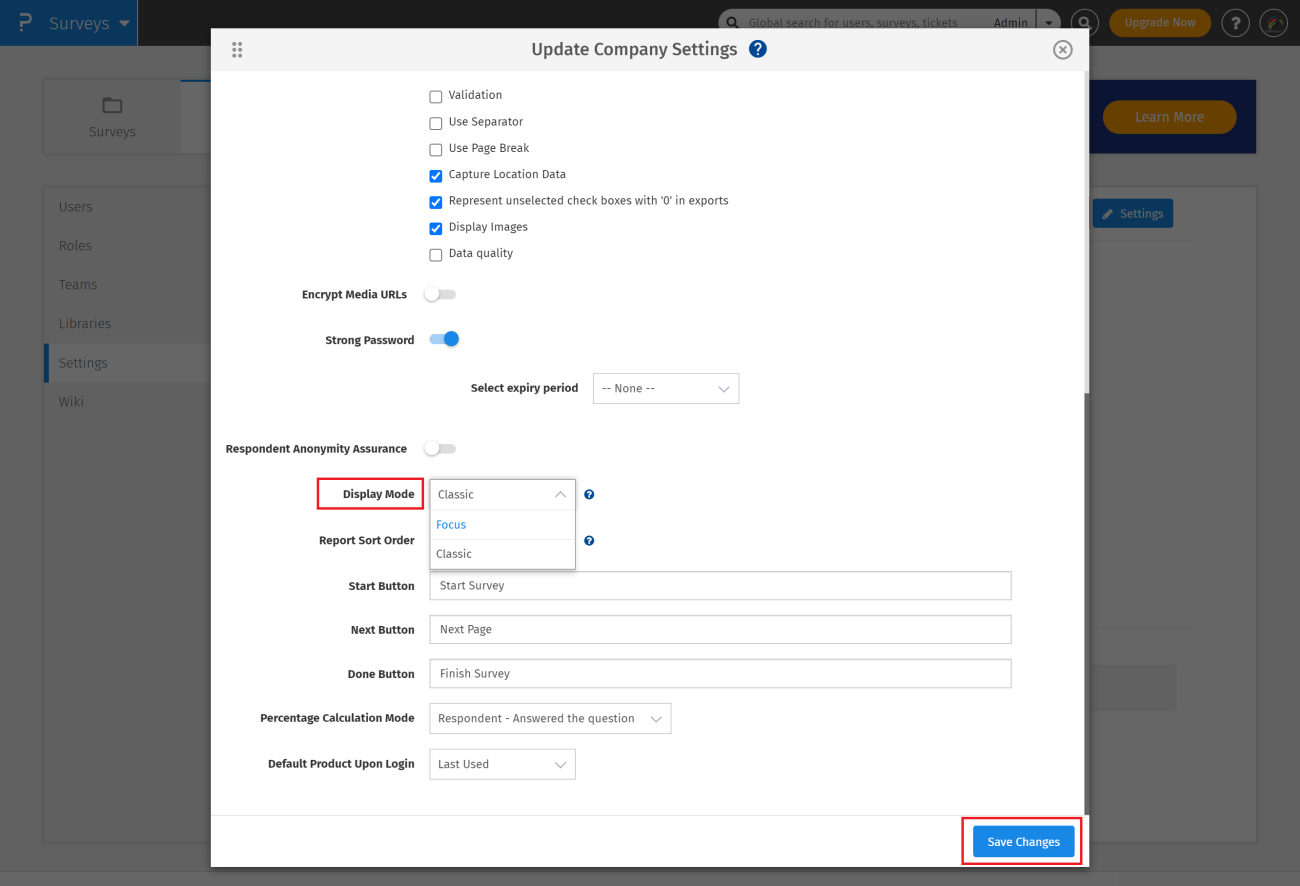Click the Save Changes button

pyautogui.click(x=1022, y=841)
